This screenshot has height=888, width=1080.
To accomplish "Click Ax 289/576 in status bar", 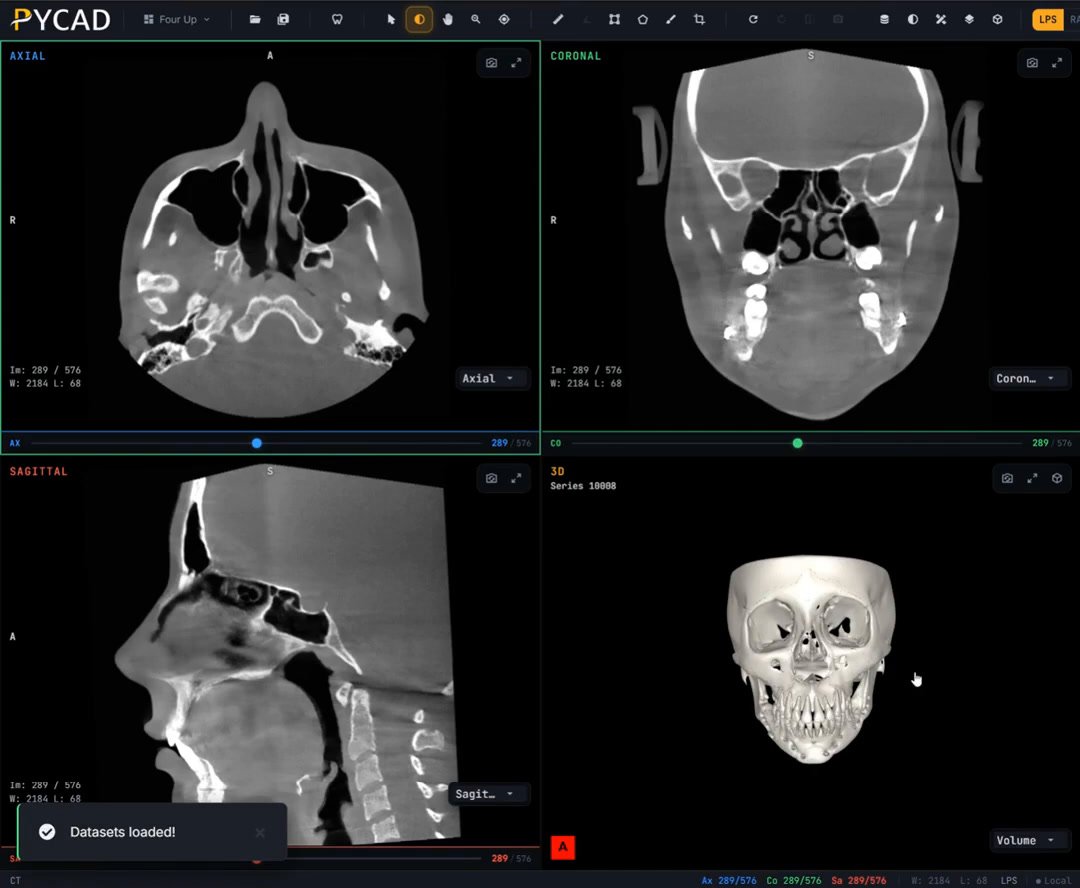I will [x=729, y=880].
